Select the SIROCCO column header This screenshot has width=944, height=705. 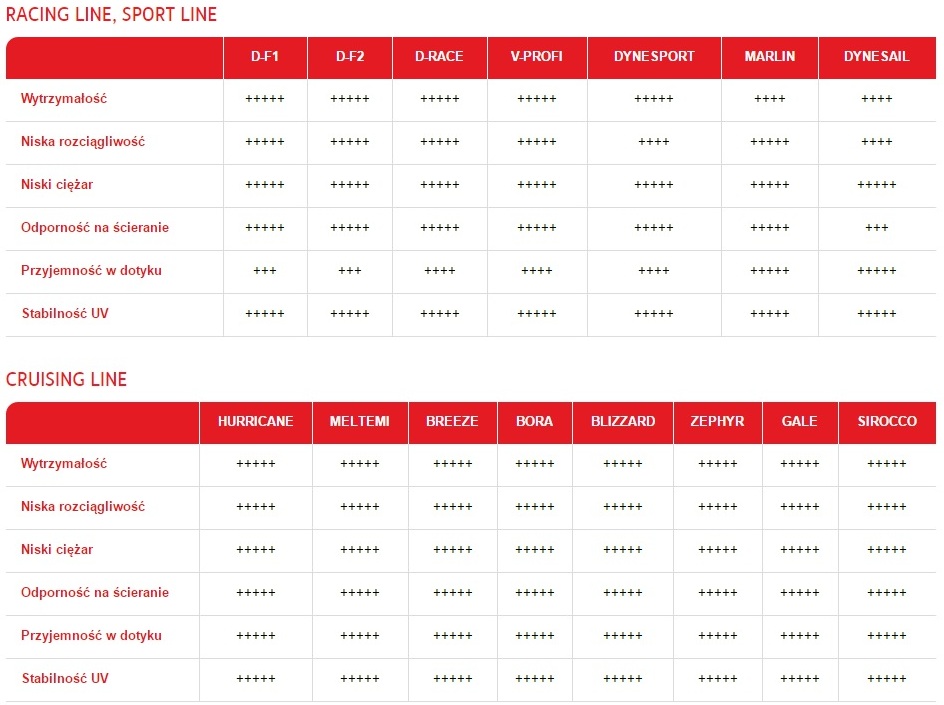tap(887, 421)
